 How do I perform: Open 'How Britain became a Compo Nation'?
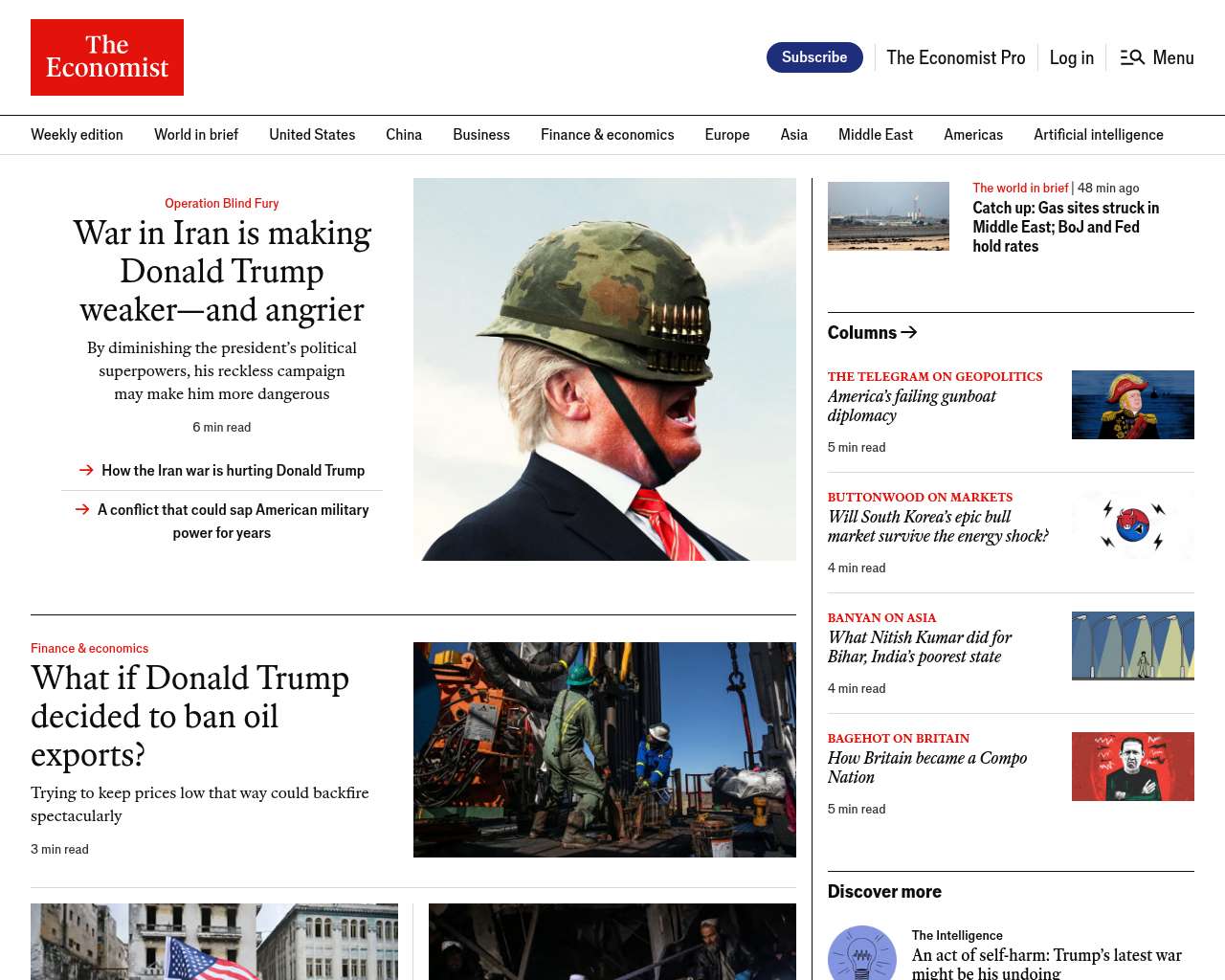(x=927, y=768)
